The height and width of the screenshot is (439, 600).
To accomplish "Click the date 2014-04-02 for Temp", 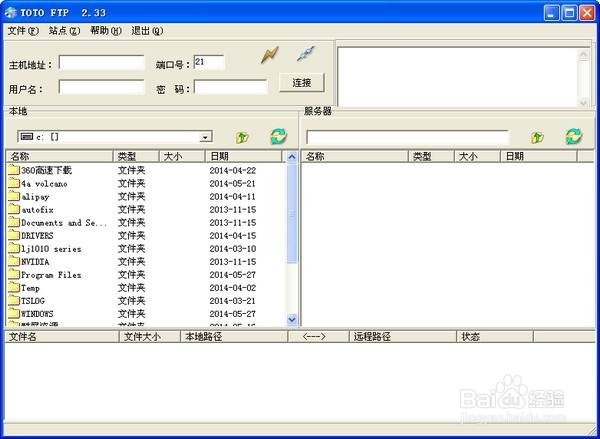I will pyautogui.click(x=233, y=287).
